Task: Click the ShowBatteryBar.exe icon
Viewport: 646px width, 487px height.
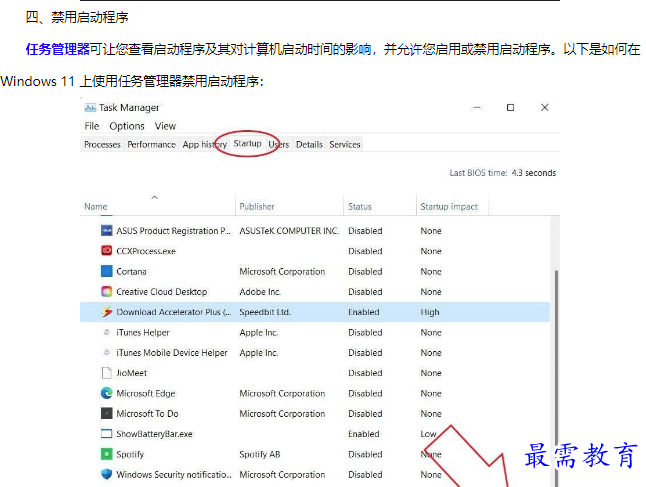Action: [x=107, y=434]
